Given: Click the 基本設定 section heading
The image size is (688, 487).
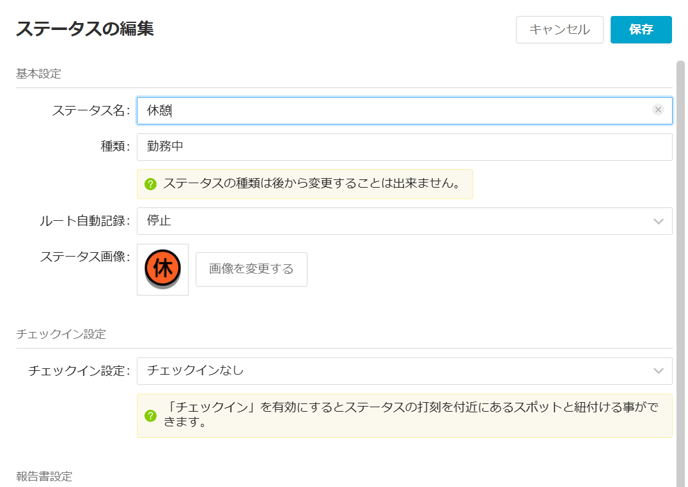Looking at the screenshot, I should [x=39, y=74].
